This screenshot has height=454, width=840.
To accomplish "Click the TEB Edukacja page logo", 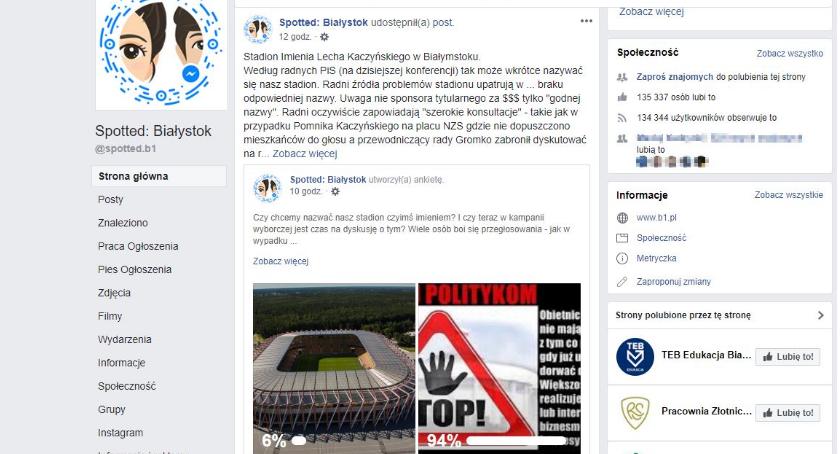I will click(x=635, y=356).
